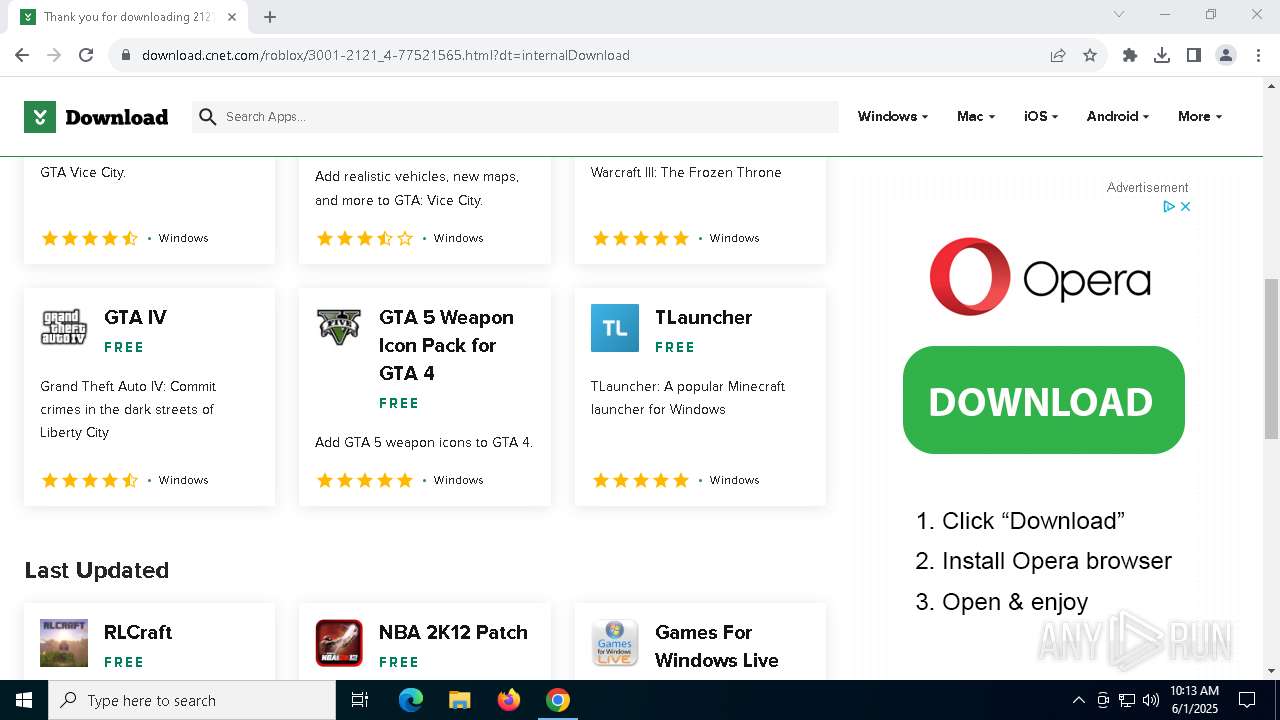Screen dimensions: 1280x720
Task: Click the NBA 2K12 Patch icon
Action: pos(339,643)
